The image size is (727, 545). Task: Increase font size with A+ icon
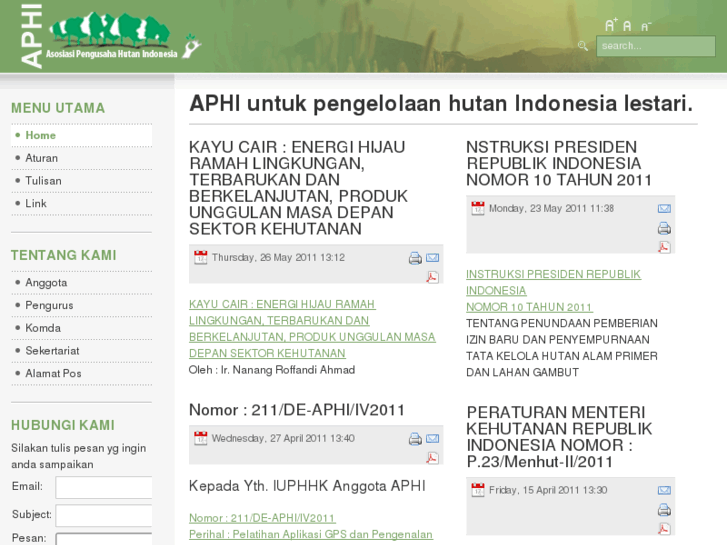coord(611,25)
